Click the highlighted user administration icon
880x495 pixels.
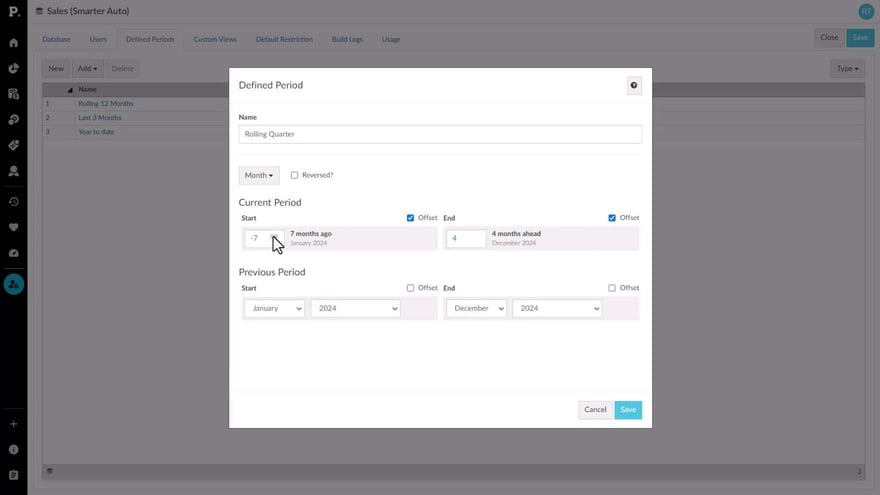13,285
